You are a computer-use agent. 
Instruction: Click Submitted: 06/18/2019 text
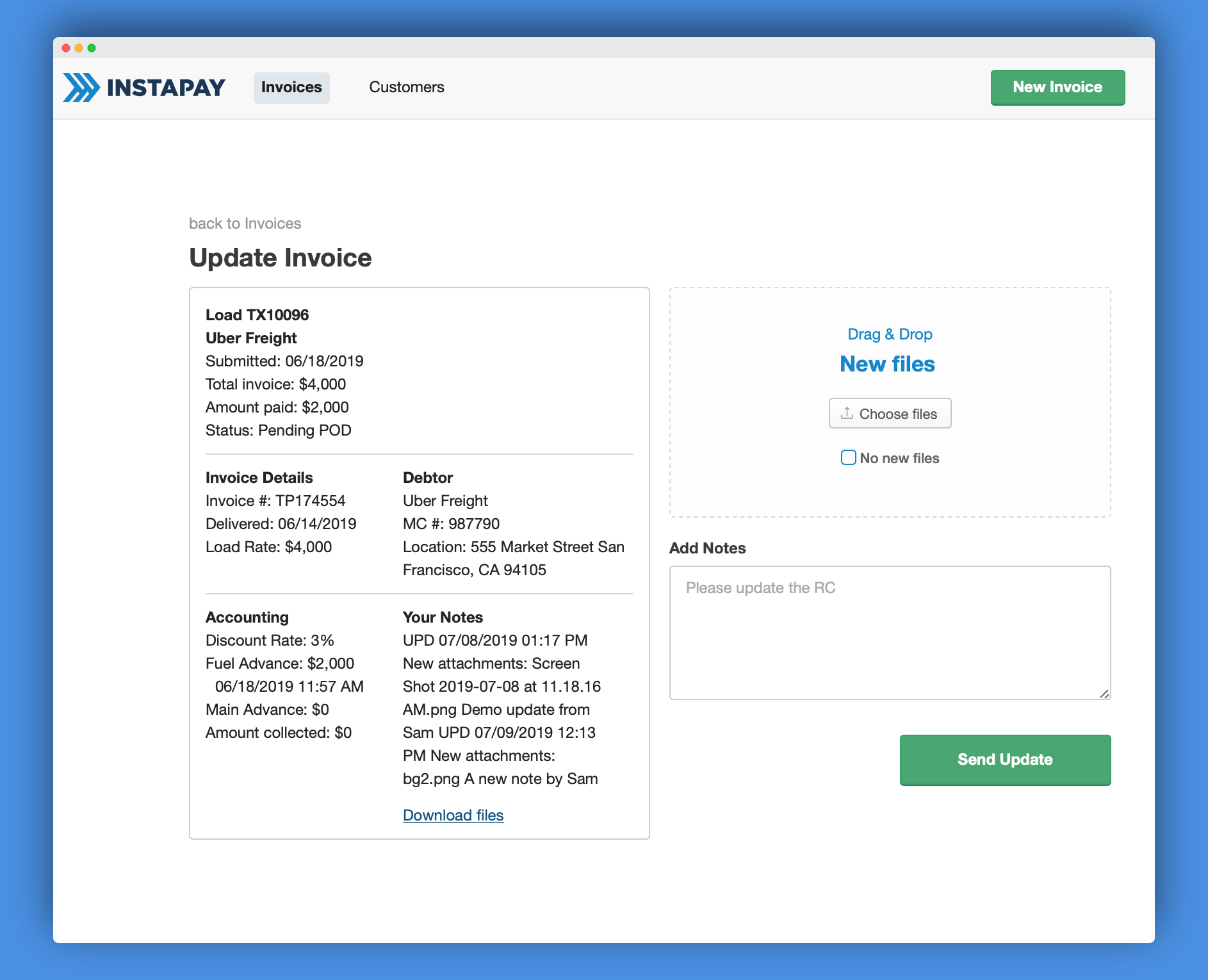coord(284,361)
